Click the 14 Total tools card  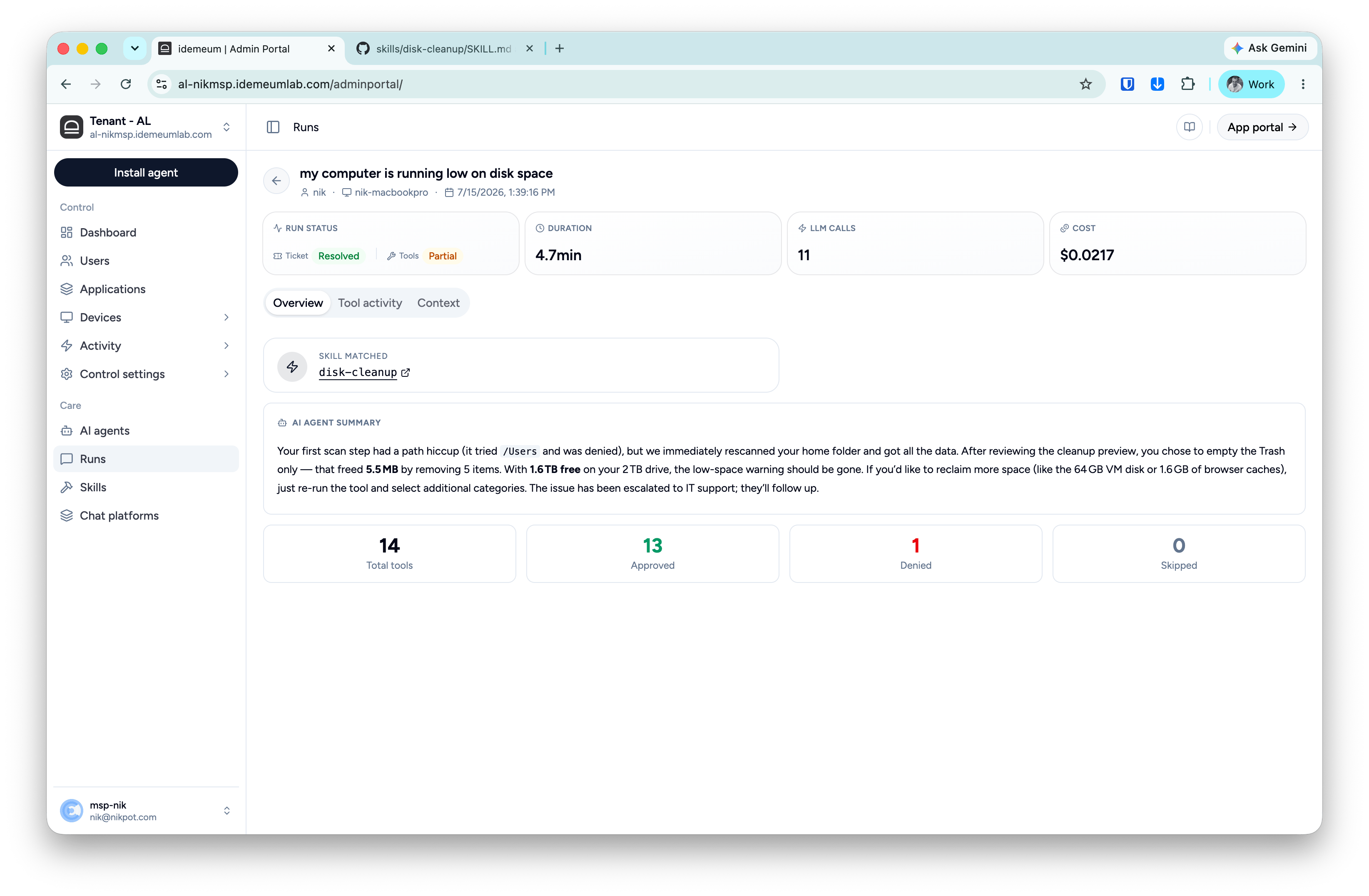[389, 553]
